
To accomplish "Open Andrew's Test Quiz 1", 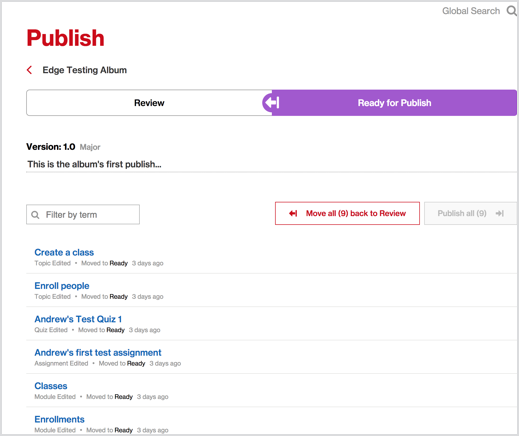I will [78, 319].
